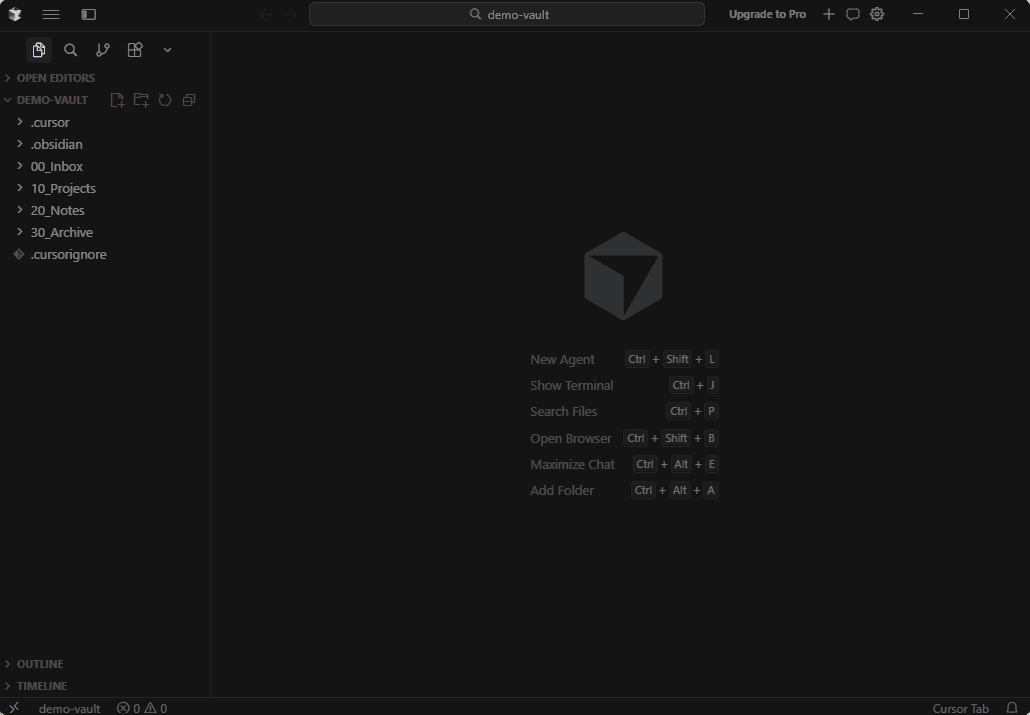1030x715 pixels.
Task: Click New Agent shortcut hint
Action: [x=624, y=359]
